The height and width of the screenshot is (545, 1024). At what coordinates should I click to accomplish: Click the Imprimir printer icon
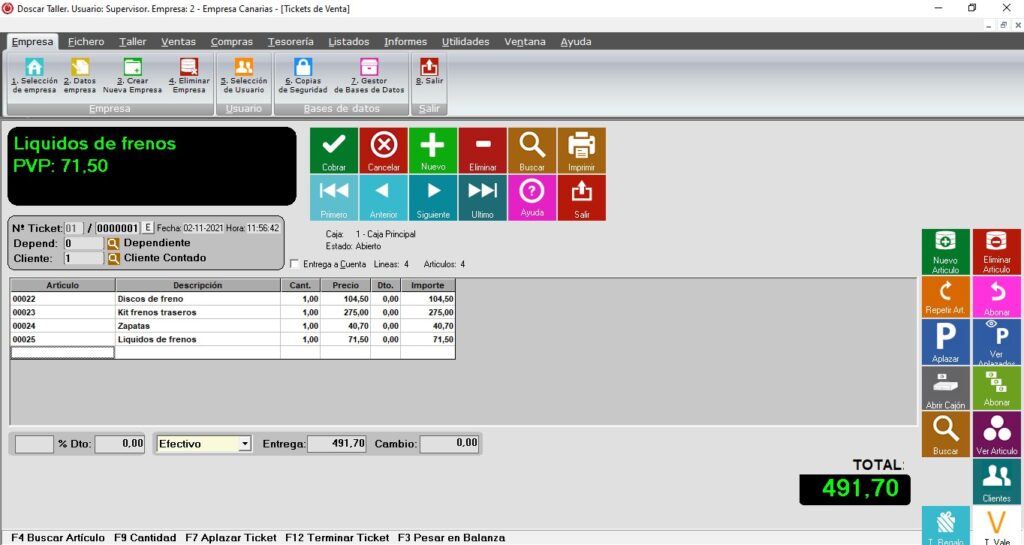581,150
